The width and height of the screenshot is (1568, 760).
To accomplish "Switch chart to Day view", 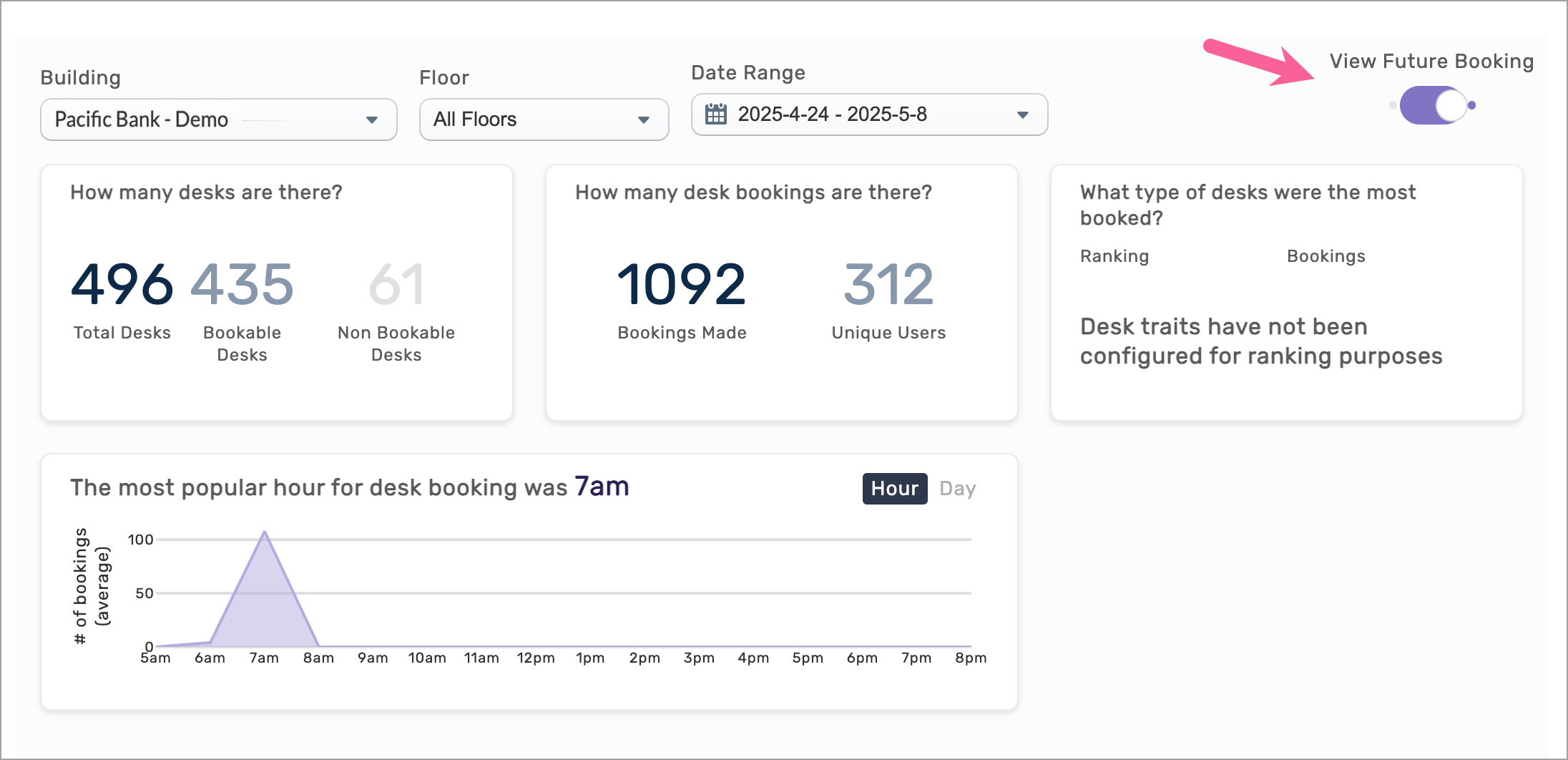I will pyautogui.click(x=957, y=489).
